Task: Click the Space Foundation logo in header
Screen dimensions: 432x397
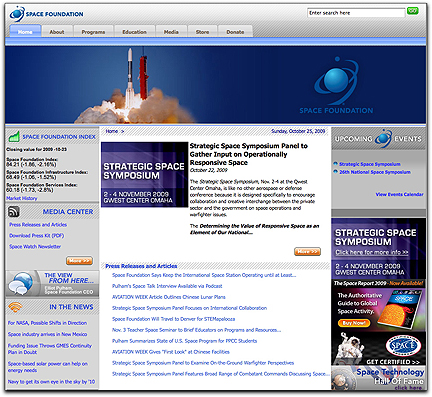Action: click(x=46, y=14)
